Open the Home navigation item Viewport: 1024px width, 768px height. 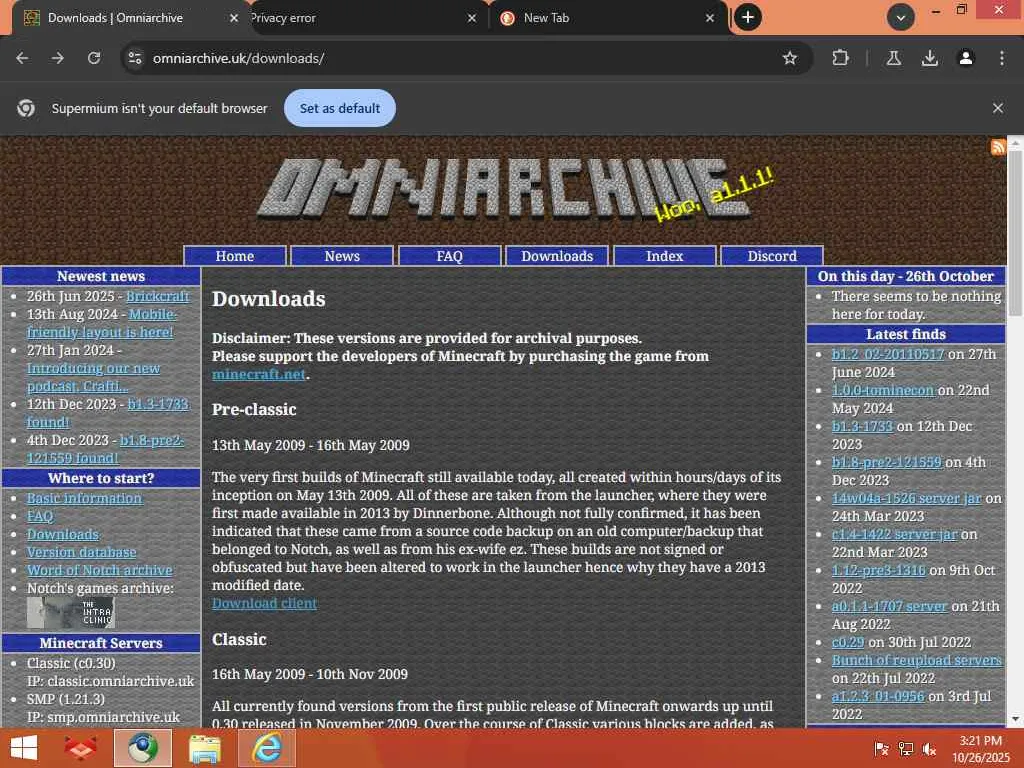234,256
